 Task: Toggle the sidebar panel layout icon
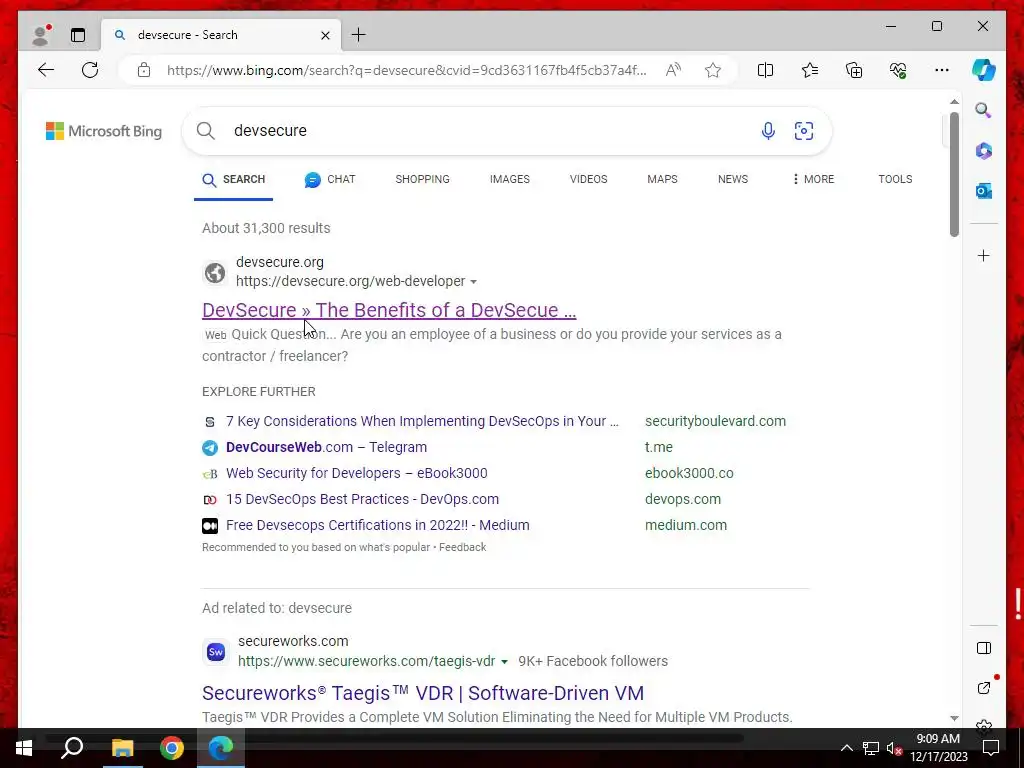[984, 648]
